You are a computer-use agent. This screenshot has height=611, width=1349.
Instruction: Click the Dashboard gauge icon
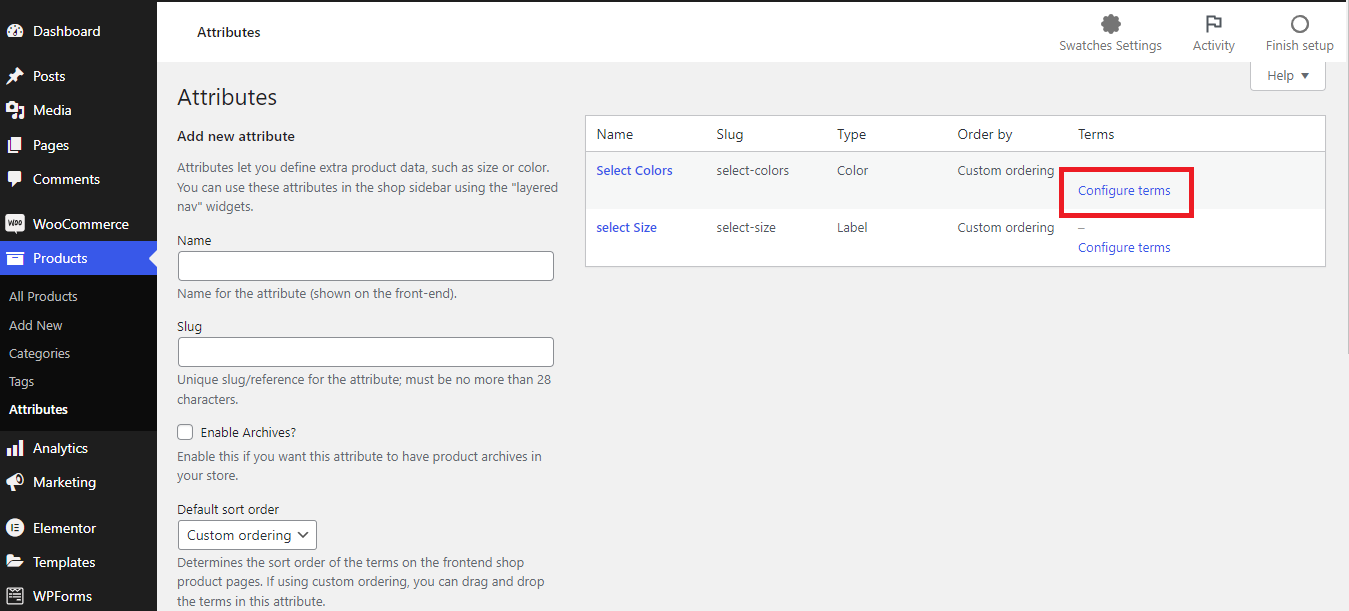(x=15, y=31)
